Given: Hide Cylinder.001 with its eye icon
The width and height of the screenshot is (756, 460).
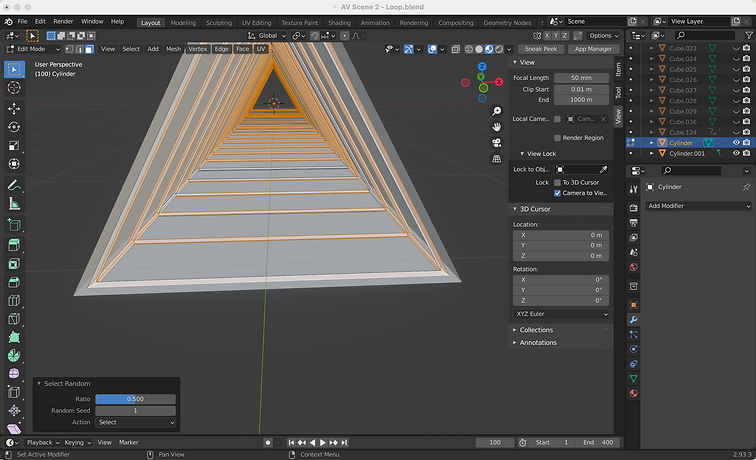Looking at the screenshot, I should (736, 153).
